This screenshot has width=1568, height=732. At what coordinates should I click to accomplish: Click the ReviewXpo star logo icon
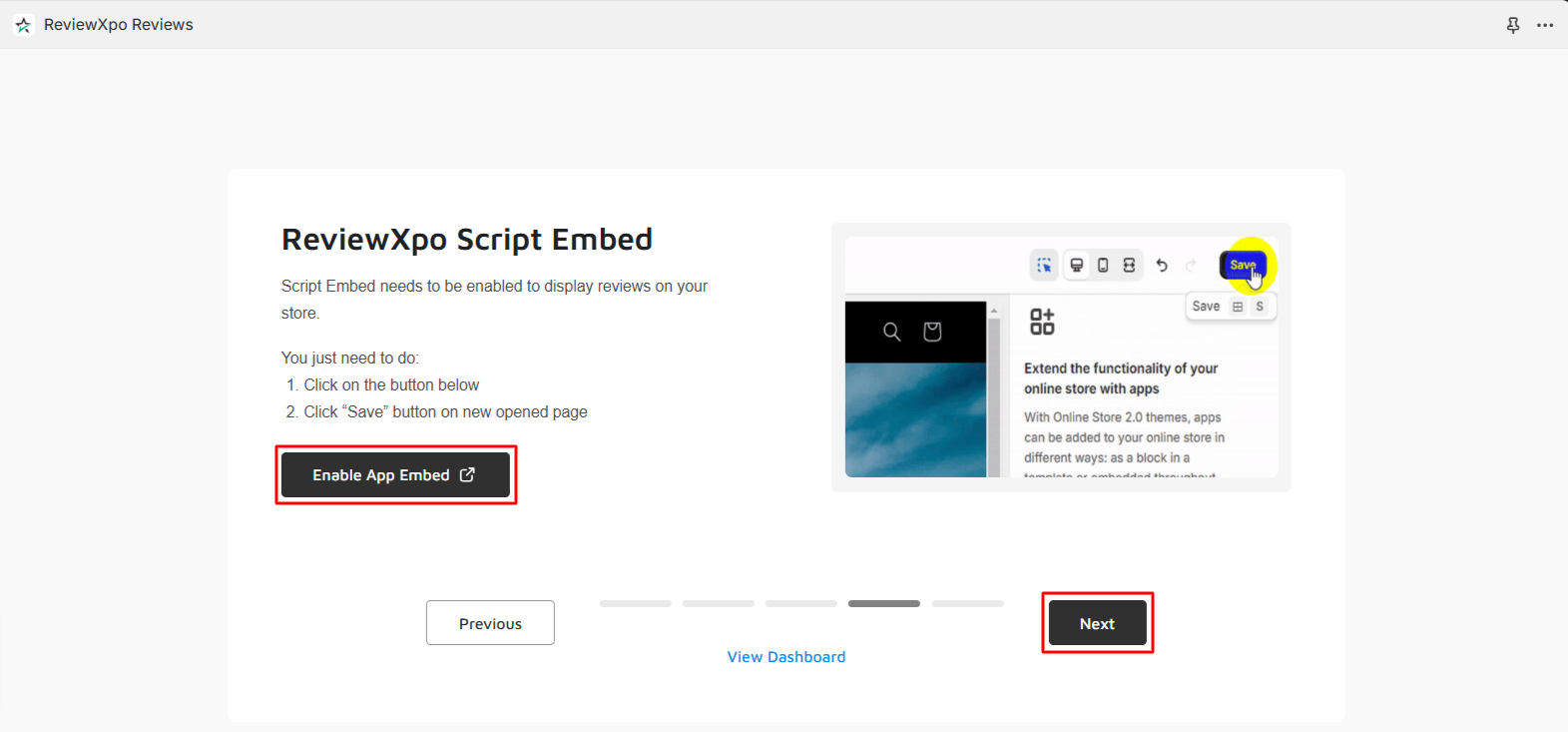(x=23, y=25)
